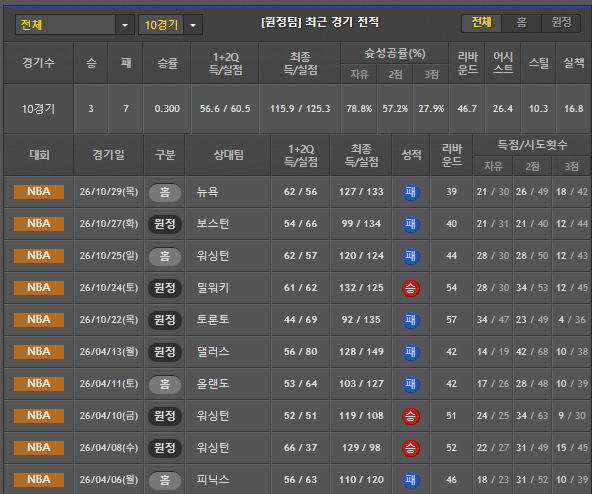
Task: Click the NBA badge in the 밀워키 row
Action: point(39,288)
